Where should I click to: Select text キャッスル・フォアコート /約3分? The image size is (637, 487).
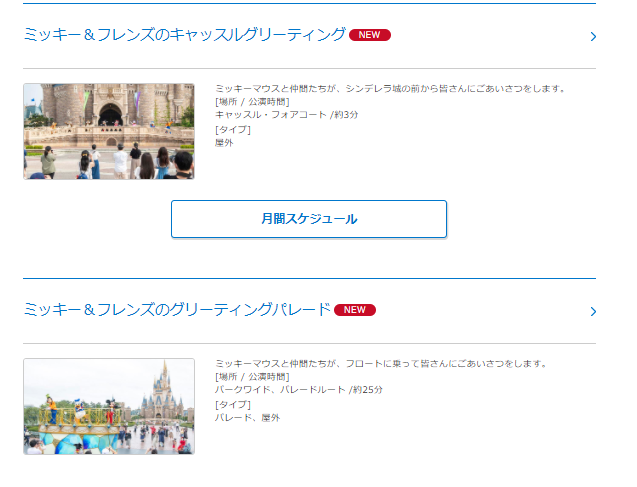[286, 115]
